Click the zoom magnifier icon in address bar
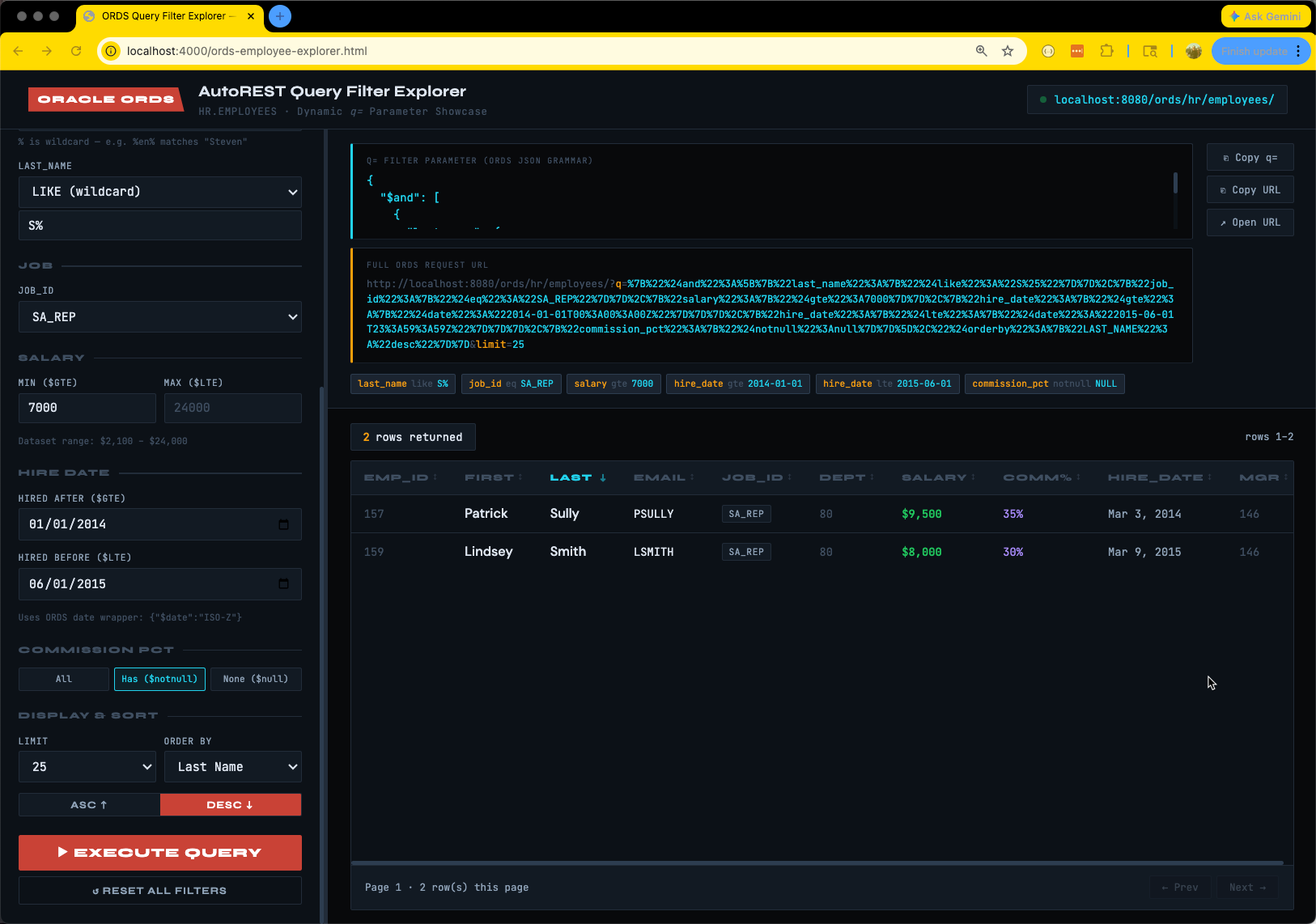Image resolution: width=1316 pixels, height=924 pixels. pyautogui.click(x=981, y=51)
